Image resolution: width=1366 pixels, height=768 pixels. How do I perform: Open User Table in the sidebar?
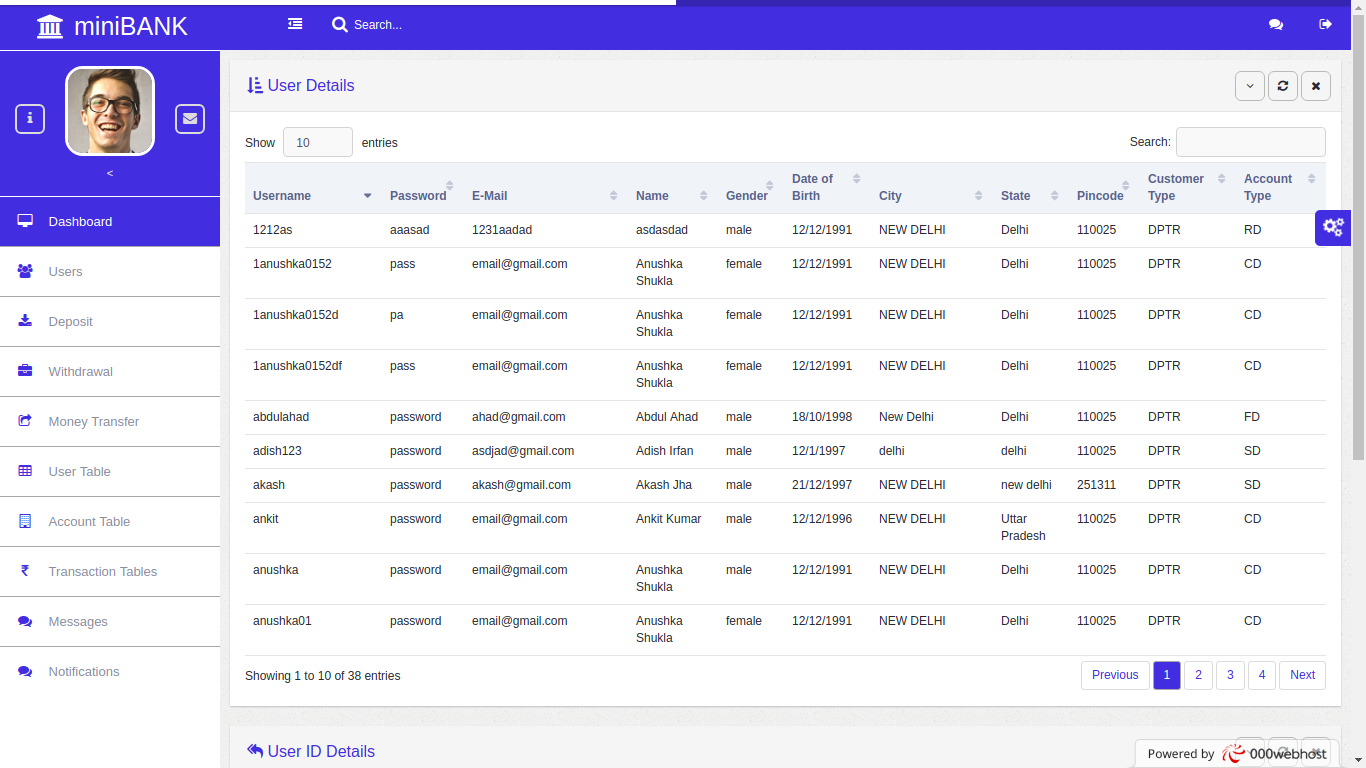pyautogui.click(x=110, y=472)
